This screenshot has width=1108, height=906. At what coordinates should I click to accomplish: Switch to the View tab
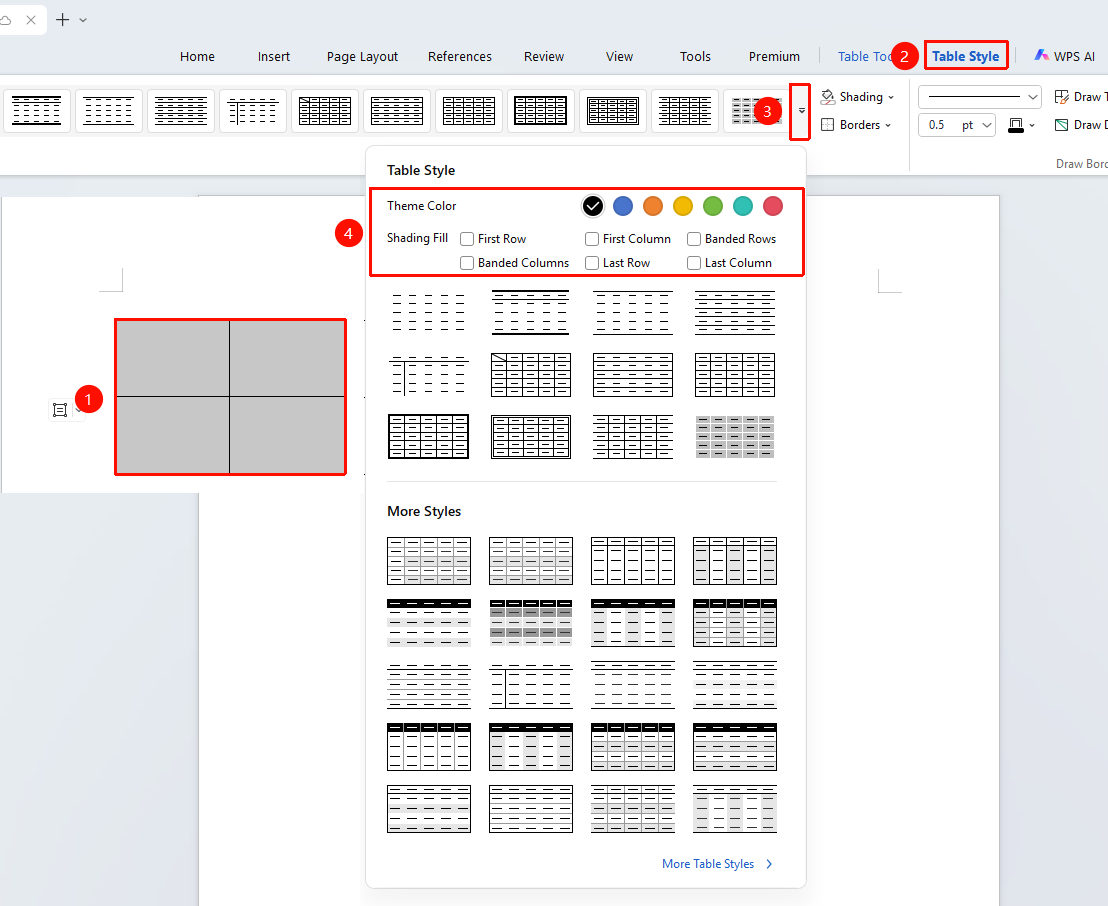tap(620, 57)
